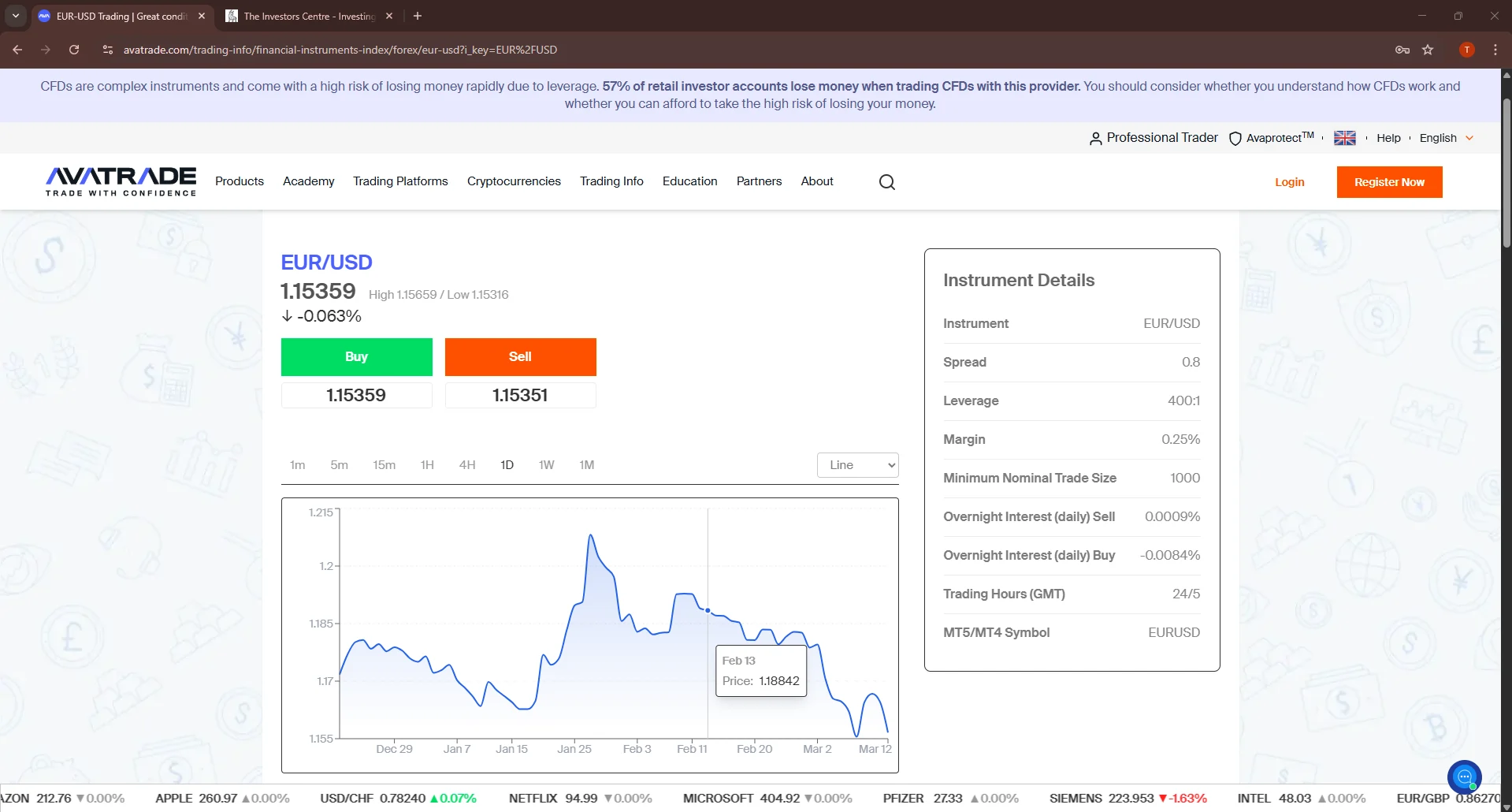The width and height of the screenshot is (1512, 812).
Task: Open the live chat bubble icon
Action: 1465,777
